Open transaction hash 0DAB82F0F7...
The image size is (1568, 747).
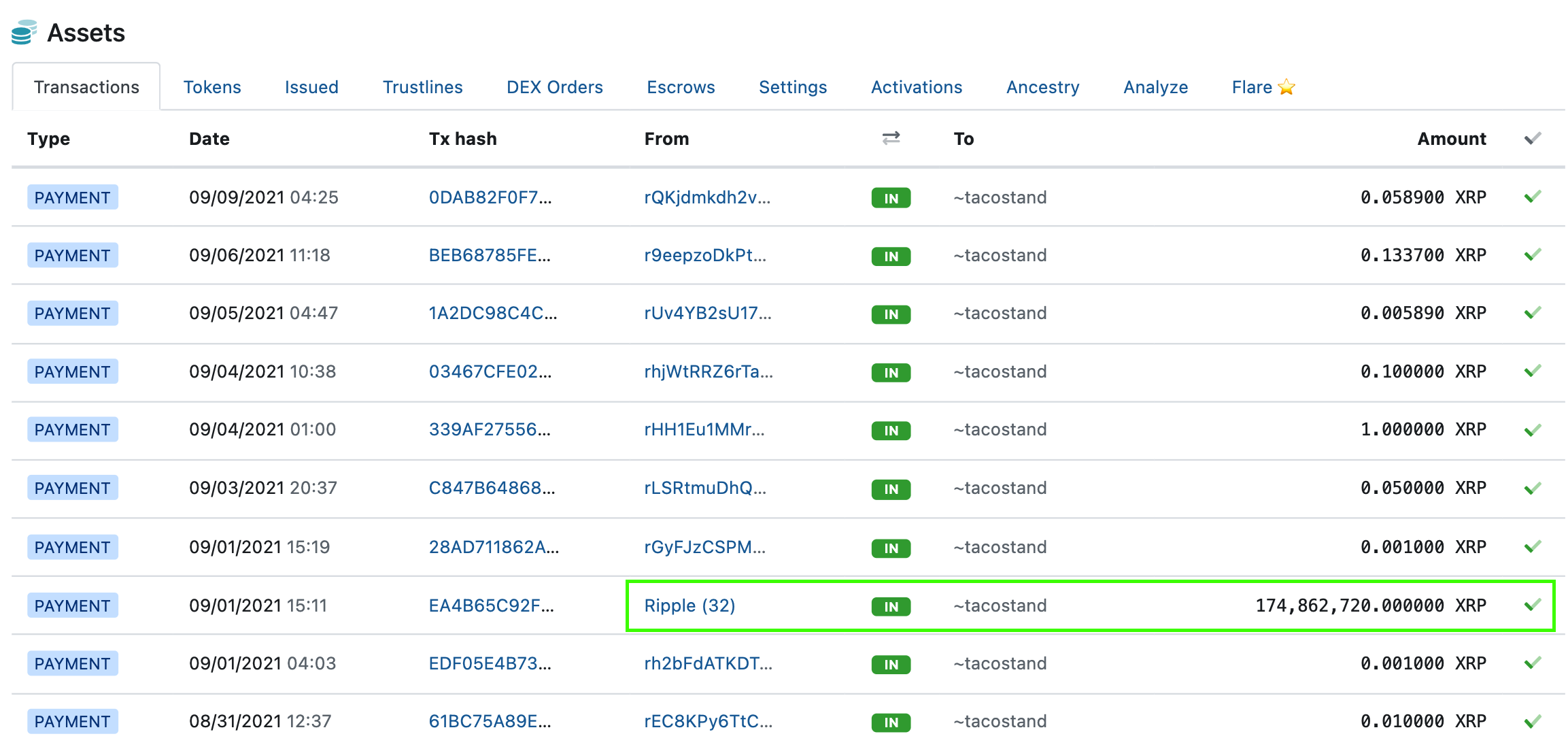pyautogui.click(x=490, y=197)
